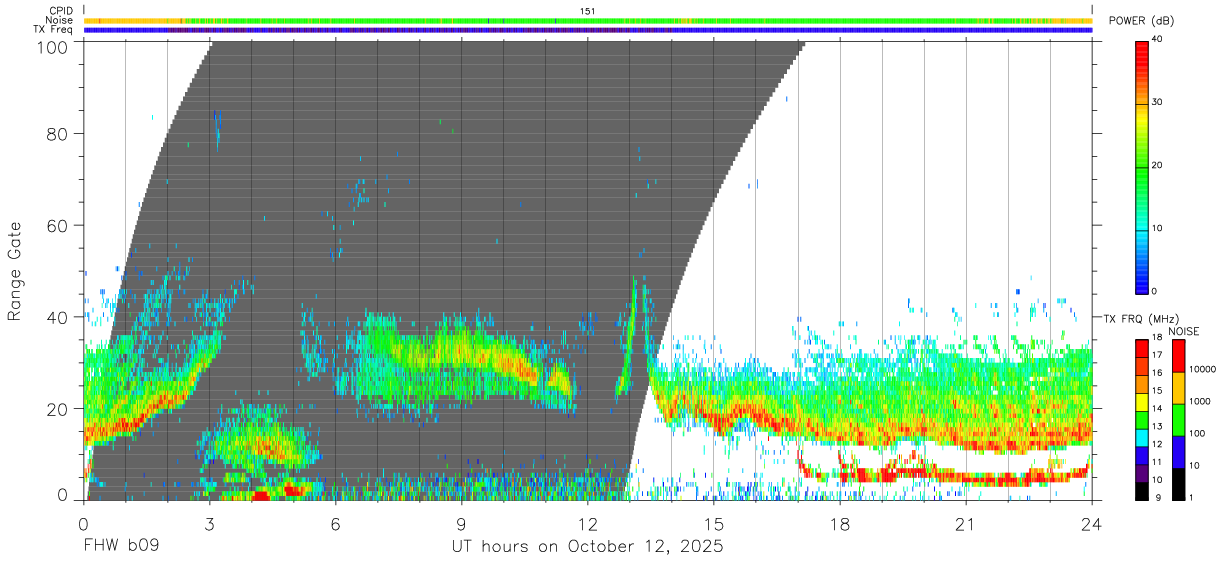Click hour 9 on the time axis

point(461,524)
